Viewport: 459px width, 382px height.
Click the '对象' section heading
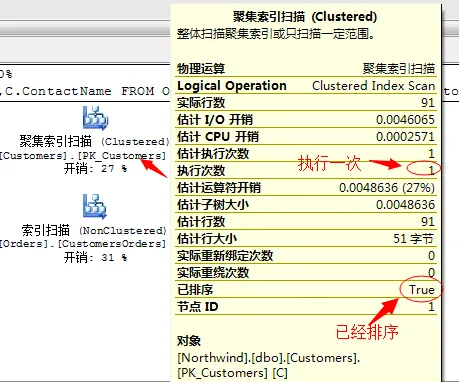(x=189, y=341)
